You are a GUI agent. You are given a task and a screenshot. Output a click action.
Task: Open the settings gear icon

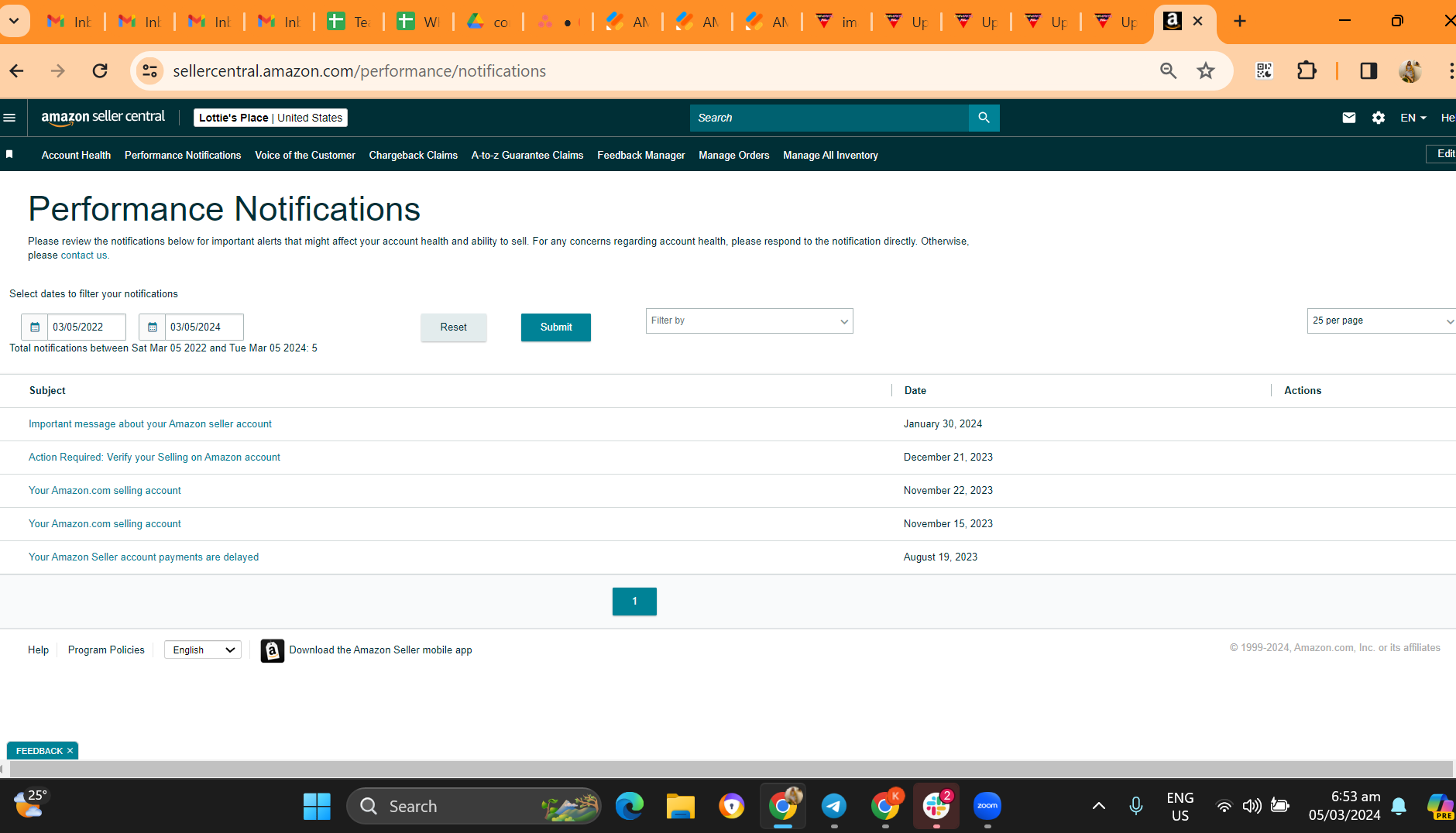click(1379, 118)
